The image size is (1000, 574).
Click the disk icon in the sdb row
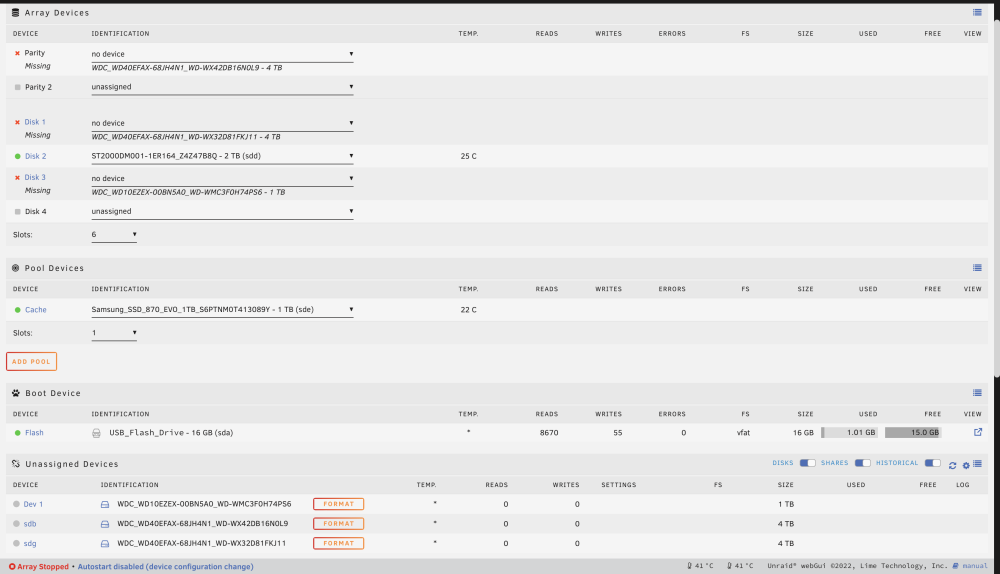pos(105,524)
